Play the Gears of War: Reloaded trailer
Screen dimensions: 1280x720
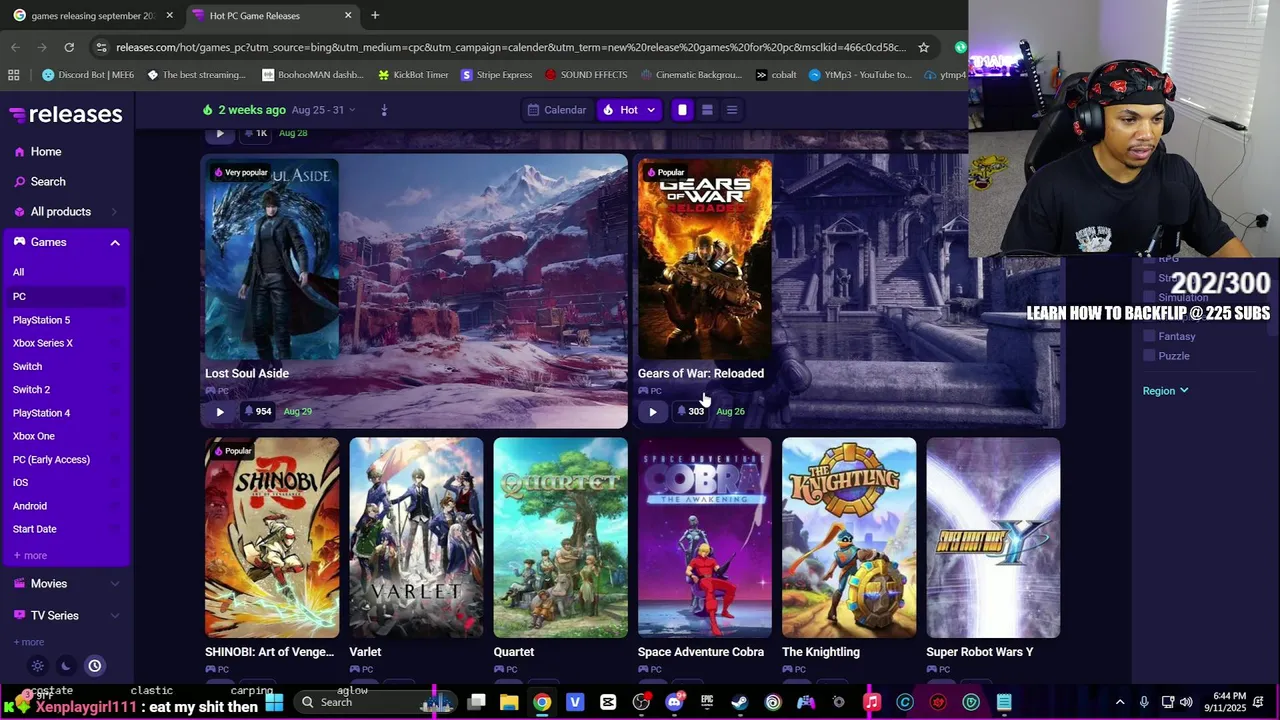point(653,412)
